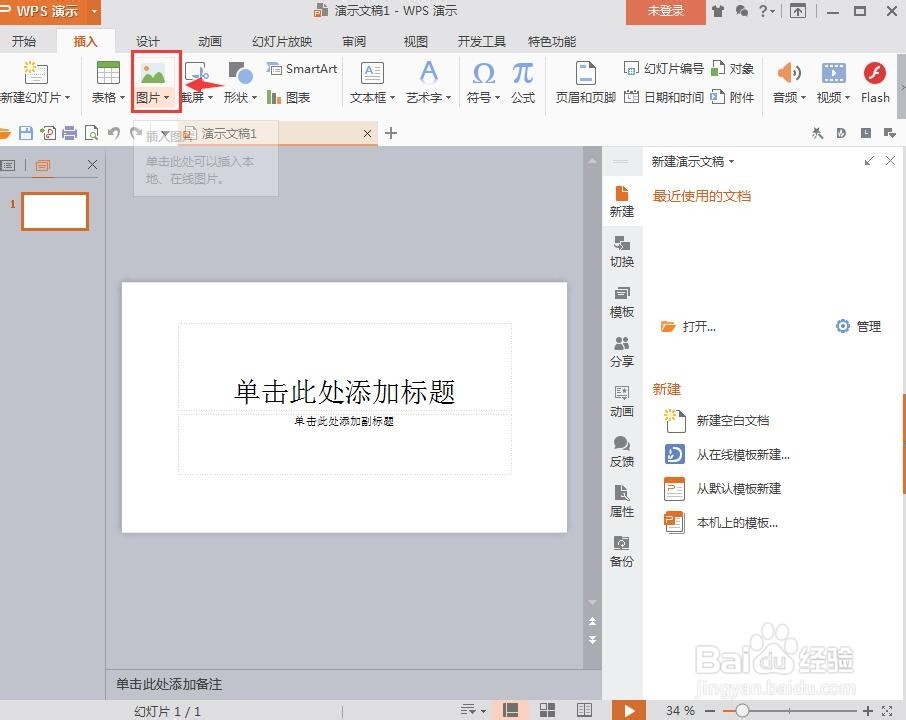Switch to the 审阅 ribbon tab

point(354,42)
